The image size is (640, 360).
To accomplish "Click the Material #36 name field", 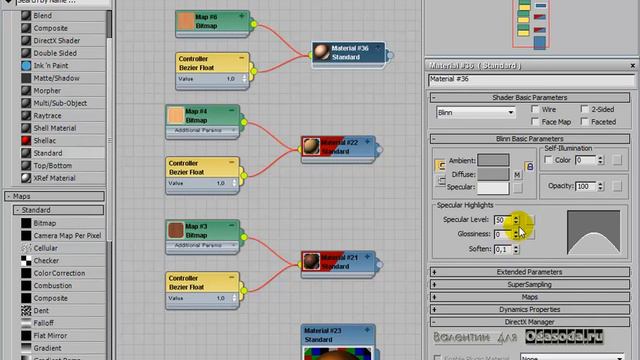I will (532, 80).
